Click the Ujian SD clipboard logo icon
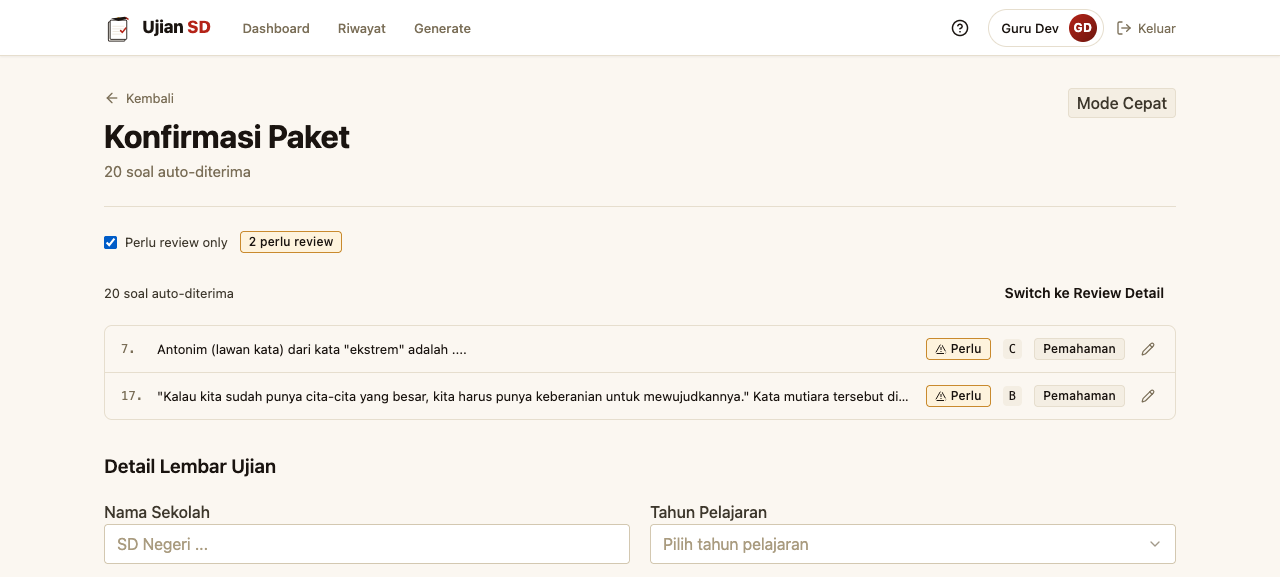The image size is (1280, 577). [x=118, y=28]
